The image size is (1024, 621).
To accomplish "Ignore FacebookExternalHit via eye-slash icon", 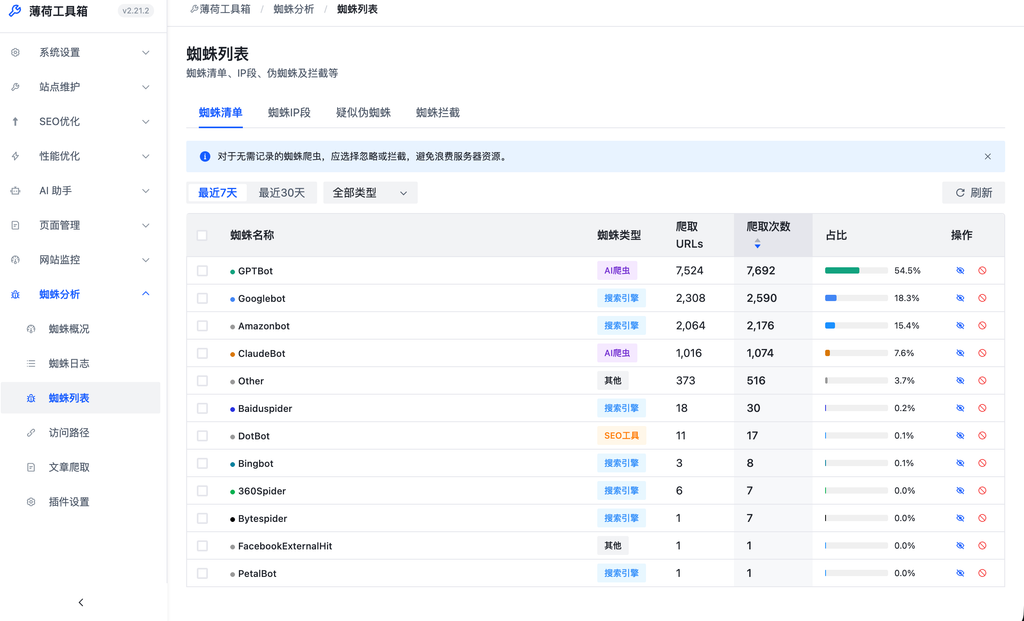I will [960, 545].
